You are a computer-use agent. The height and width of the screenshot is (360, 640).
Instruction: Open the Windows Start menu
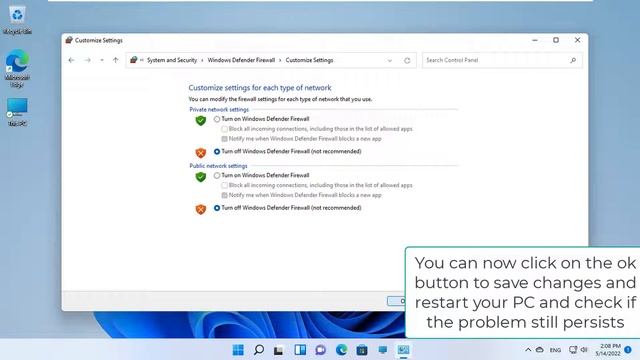click(x=238, y=350)
